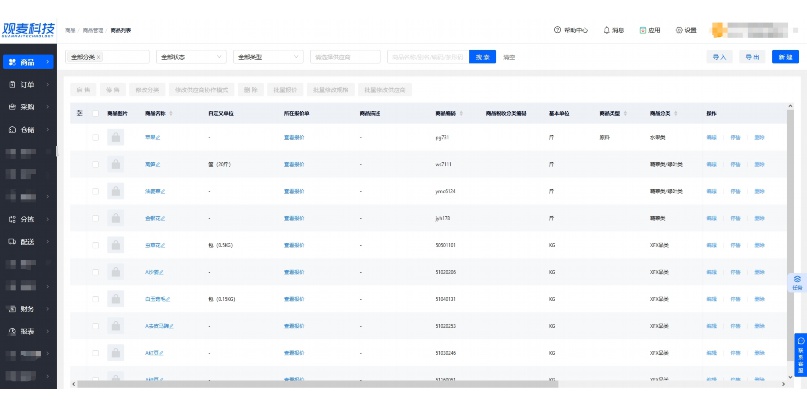Open the 全部类型 type dropdown
807x407 pixels.
(268, 57)
